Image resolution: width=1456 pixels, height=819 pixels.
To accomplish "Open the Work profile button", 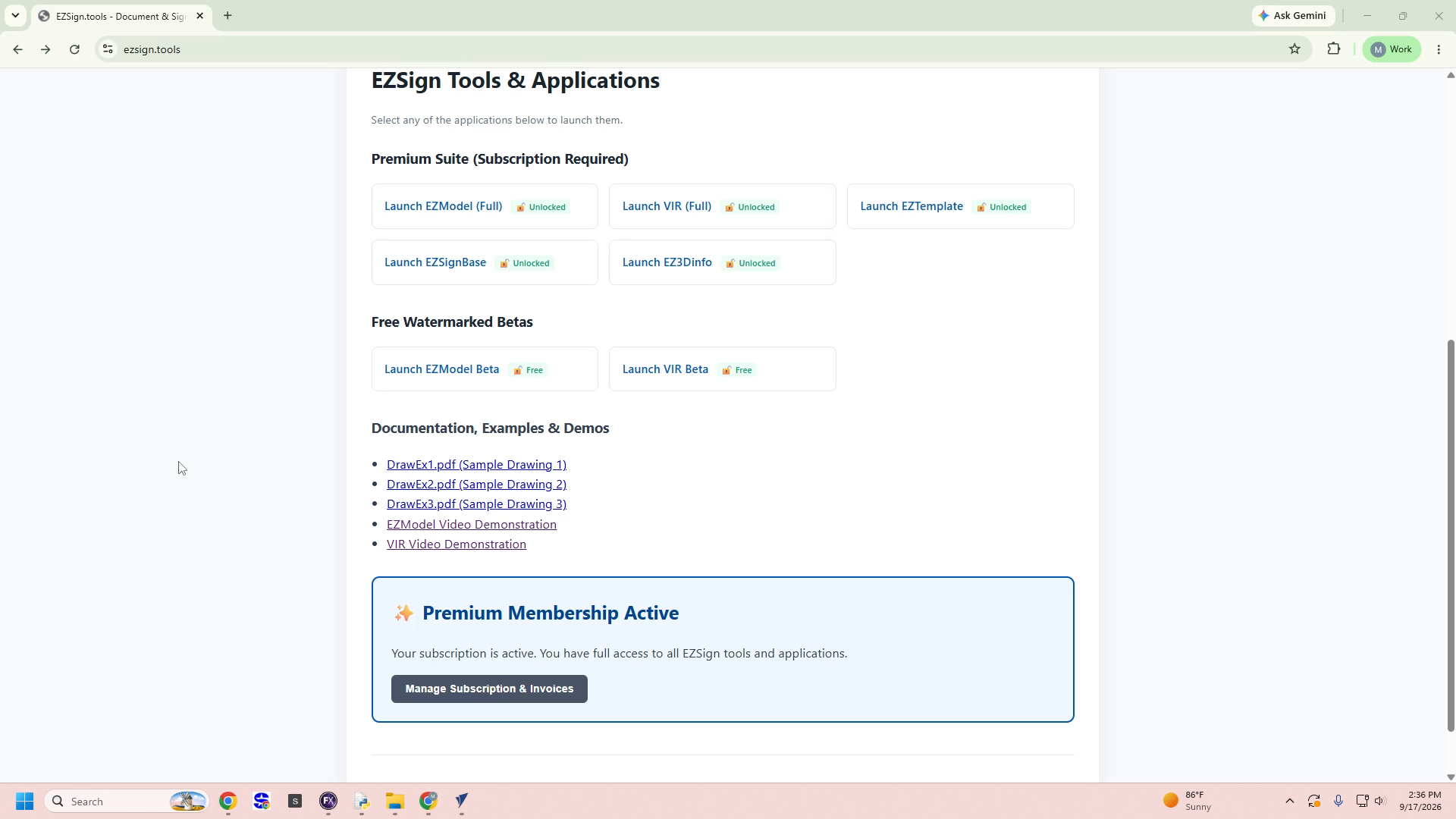I will (1392, 49).
